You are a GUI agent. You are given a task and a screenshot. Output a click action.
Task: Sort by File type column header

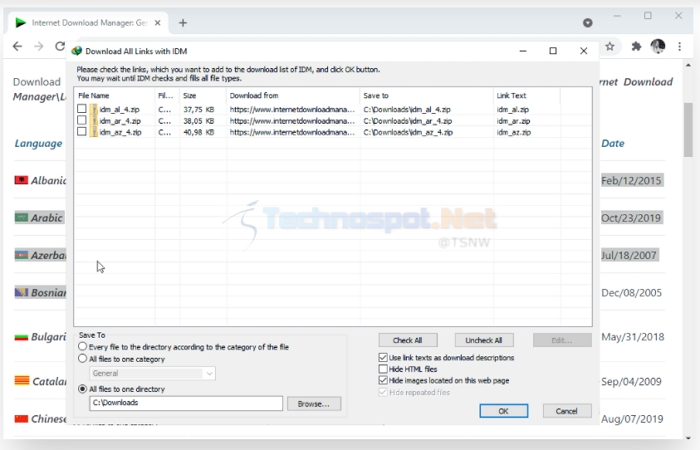pyautogui.click(x=165, y=96)
